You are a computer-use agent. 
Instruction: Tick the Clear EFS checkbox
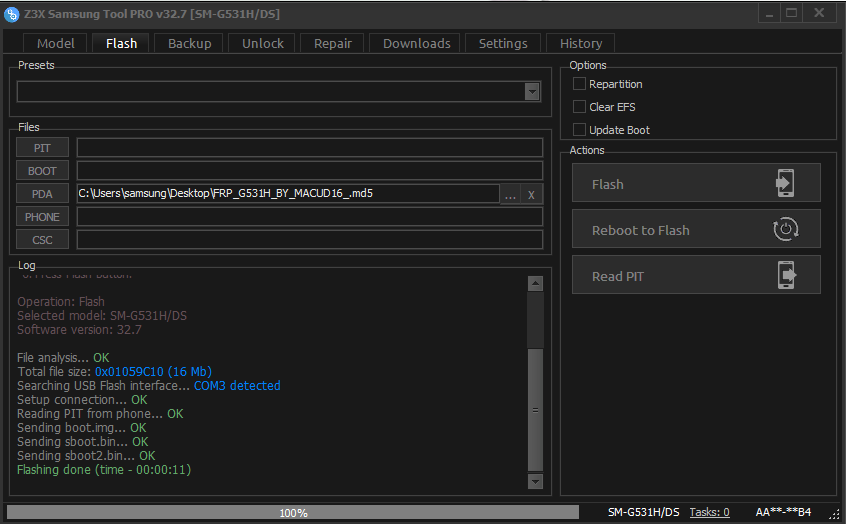click(x=579, y=107)
